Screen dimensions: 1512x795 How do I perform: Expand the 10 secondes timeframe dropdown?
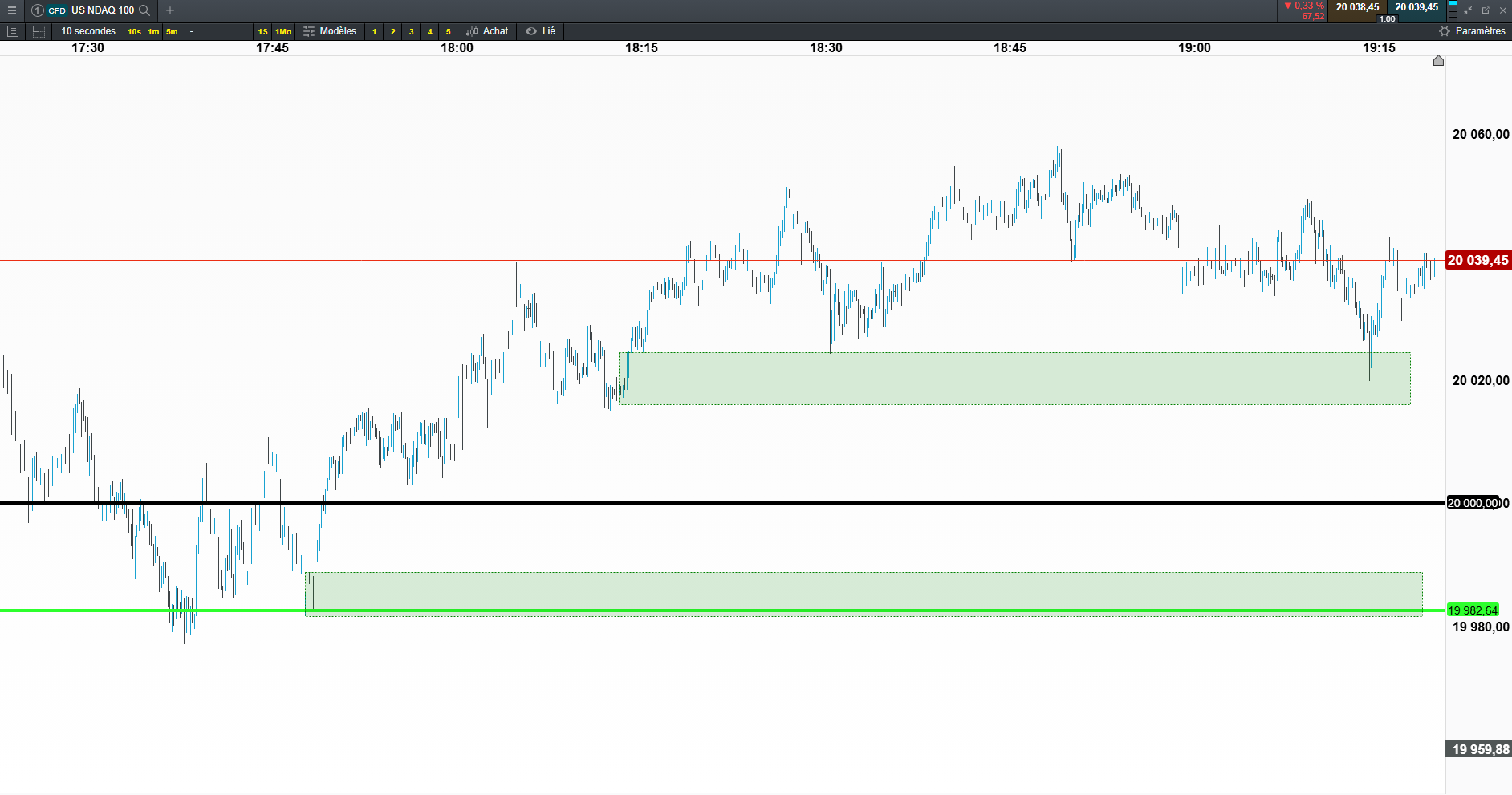pos(88,31)
